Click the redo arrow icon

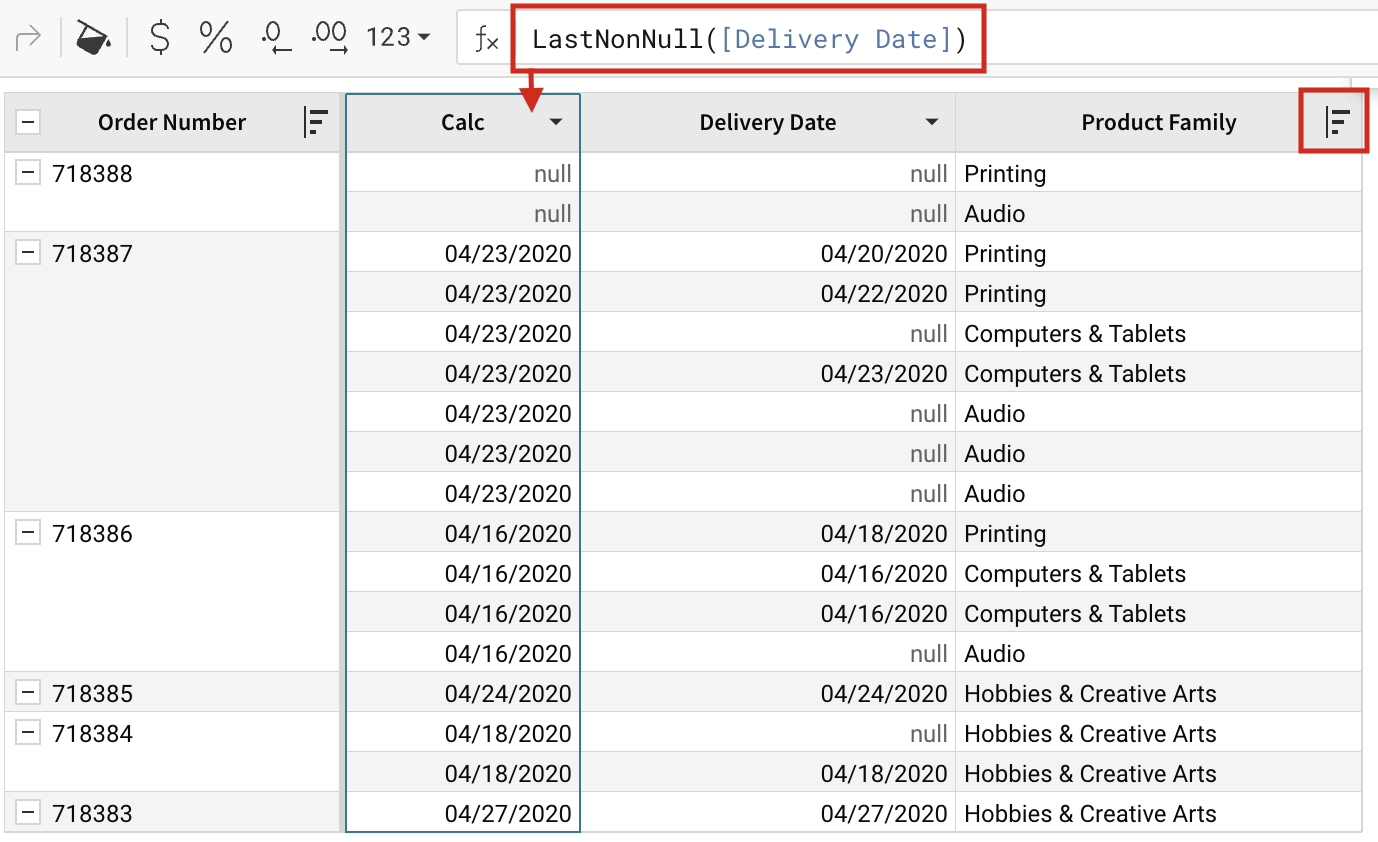pos(29,38)
